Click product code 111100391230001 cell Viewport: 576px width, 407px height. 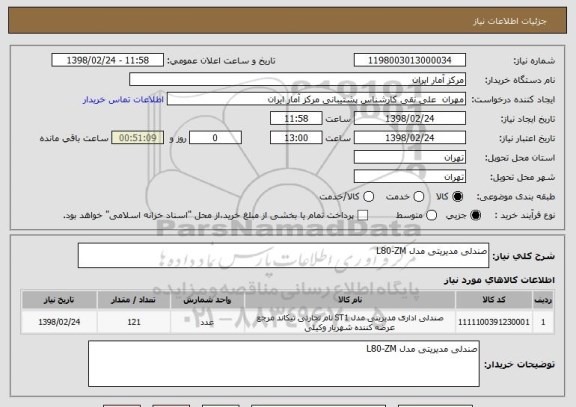(x=494, y=322)
